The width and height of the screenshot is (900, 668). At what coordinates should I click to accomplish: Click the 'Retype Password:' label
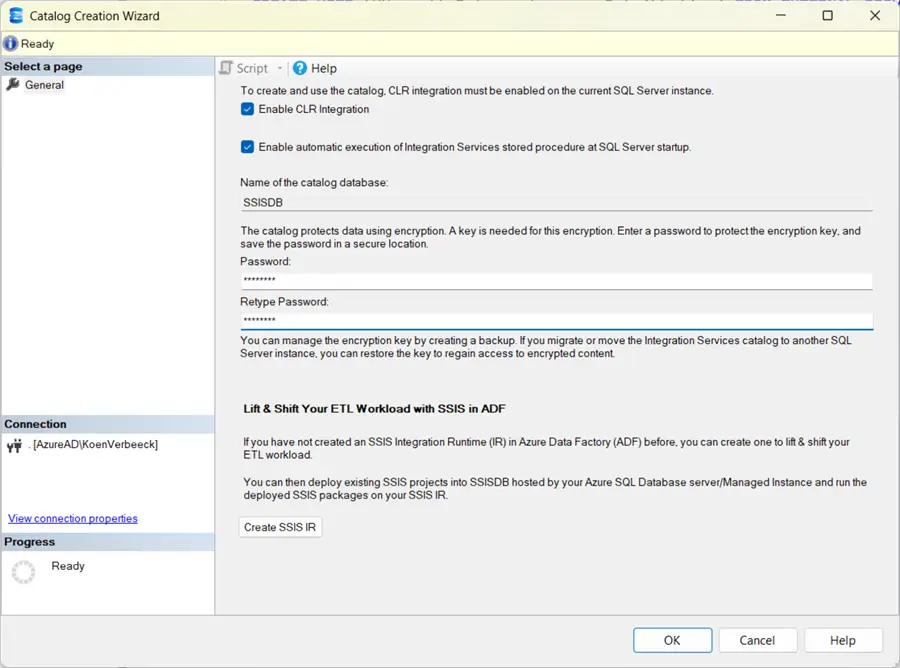284,302
